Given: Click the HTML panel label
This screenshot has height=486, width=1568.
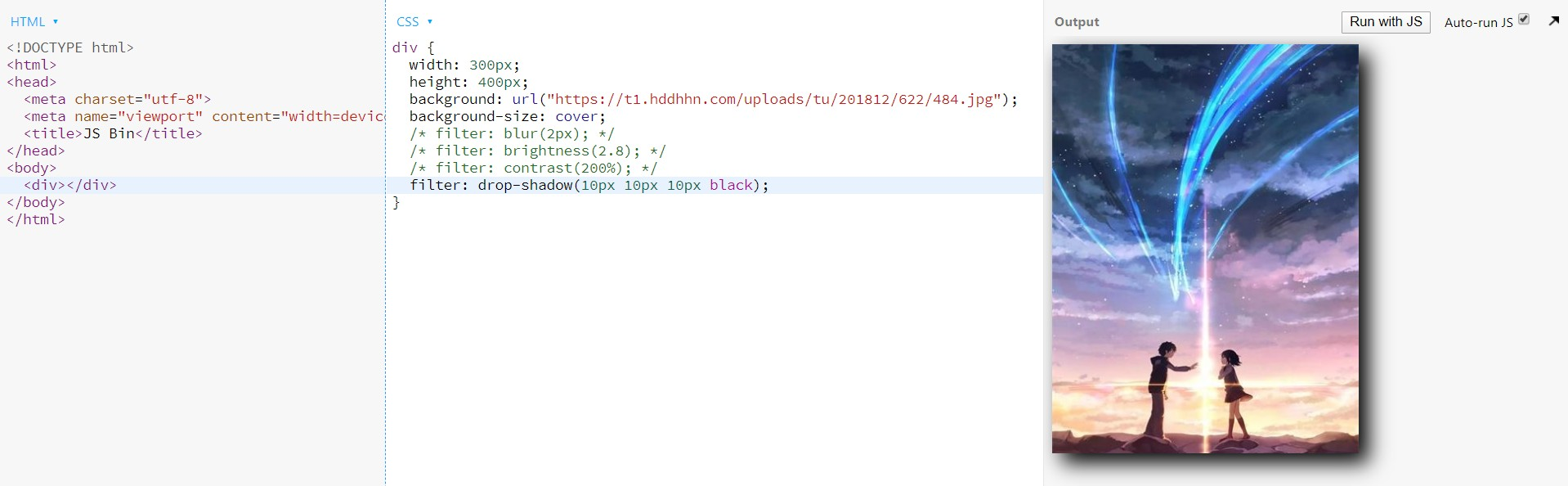Looking at the screenshot, I should 28,22.
